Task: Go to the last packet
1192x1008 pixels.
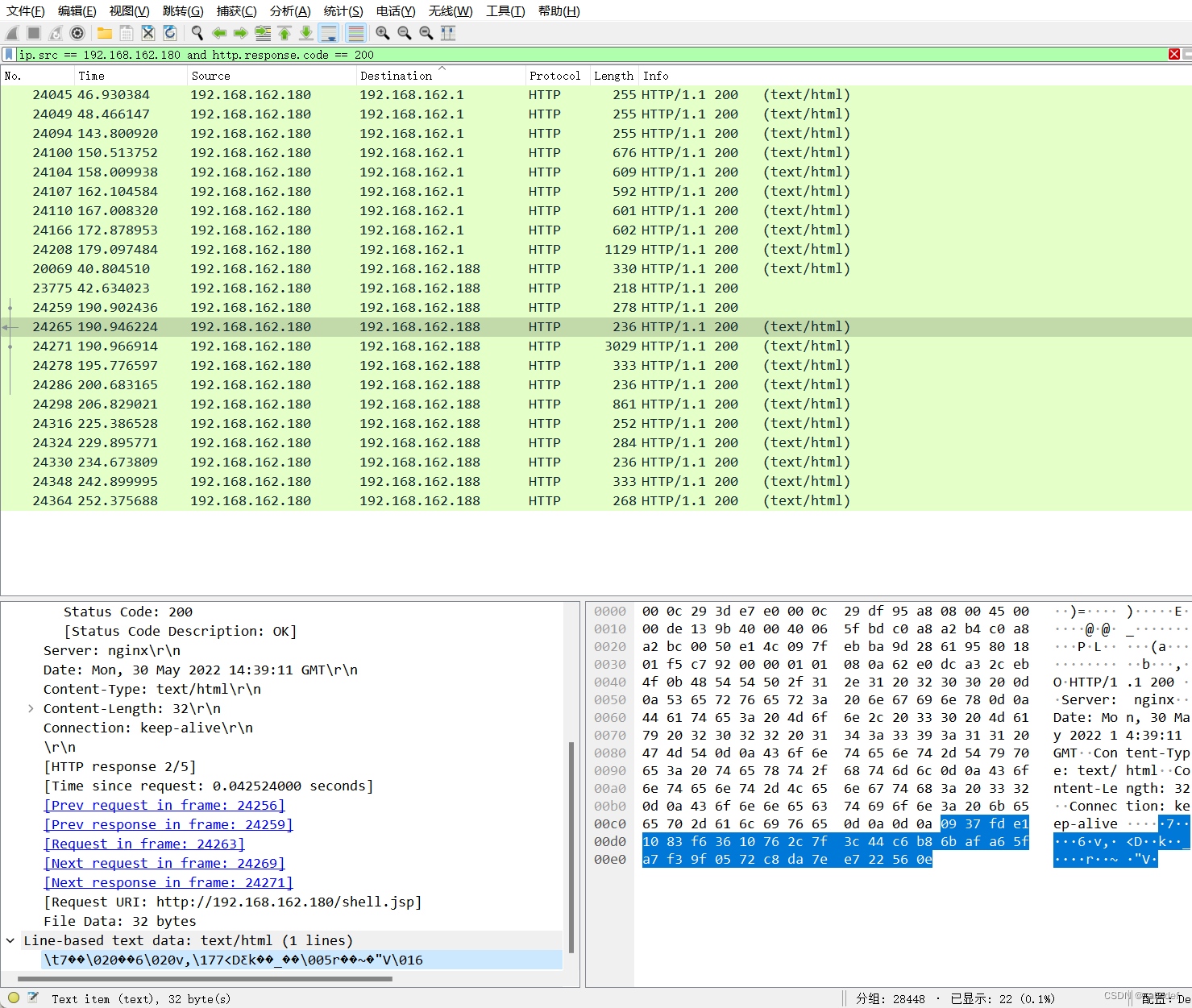Action: tap(306, 33)
